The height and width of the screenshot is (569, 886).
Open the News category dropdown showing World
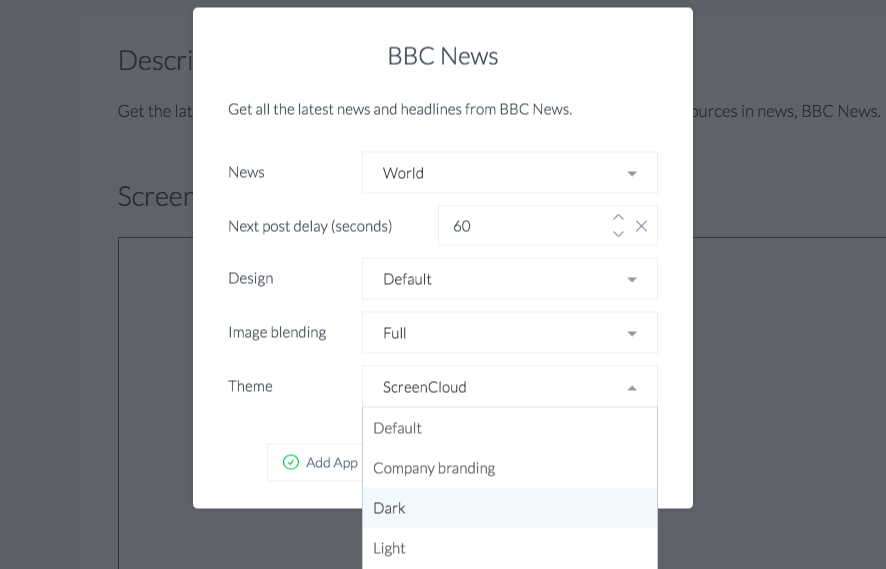510,173
